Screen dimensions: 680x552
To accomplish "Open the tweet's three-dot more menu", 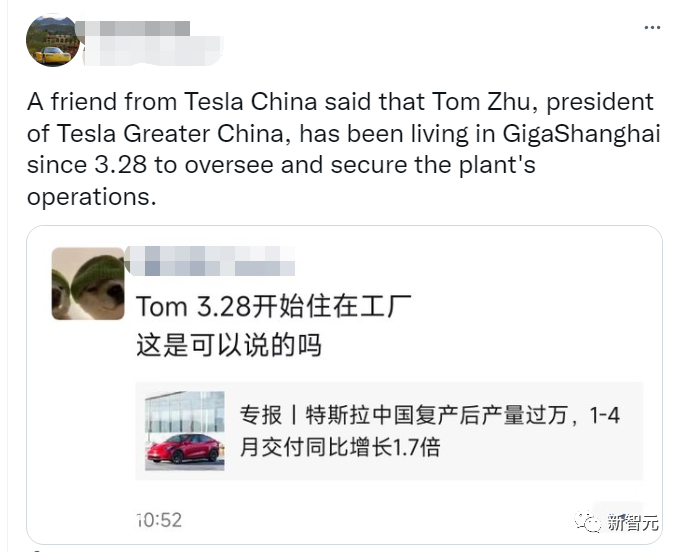I will (652, 28).
